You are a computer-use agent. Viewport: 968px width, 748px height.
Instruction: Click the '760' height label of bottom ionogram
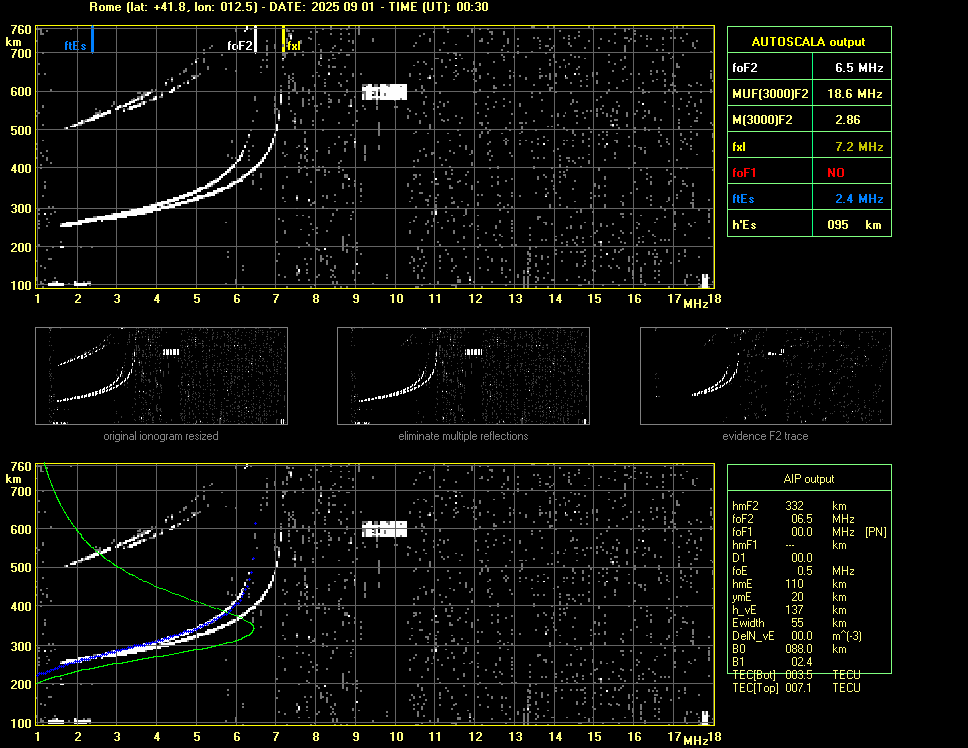21,466
